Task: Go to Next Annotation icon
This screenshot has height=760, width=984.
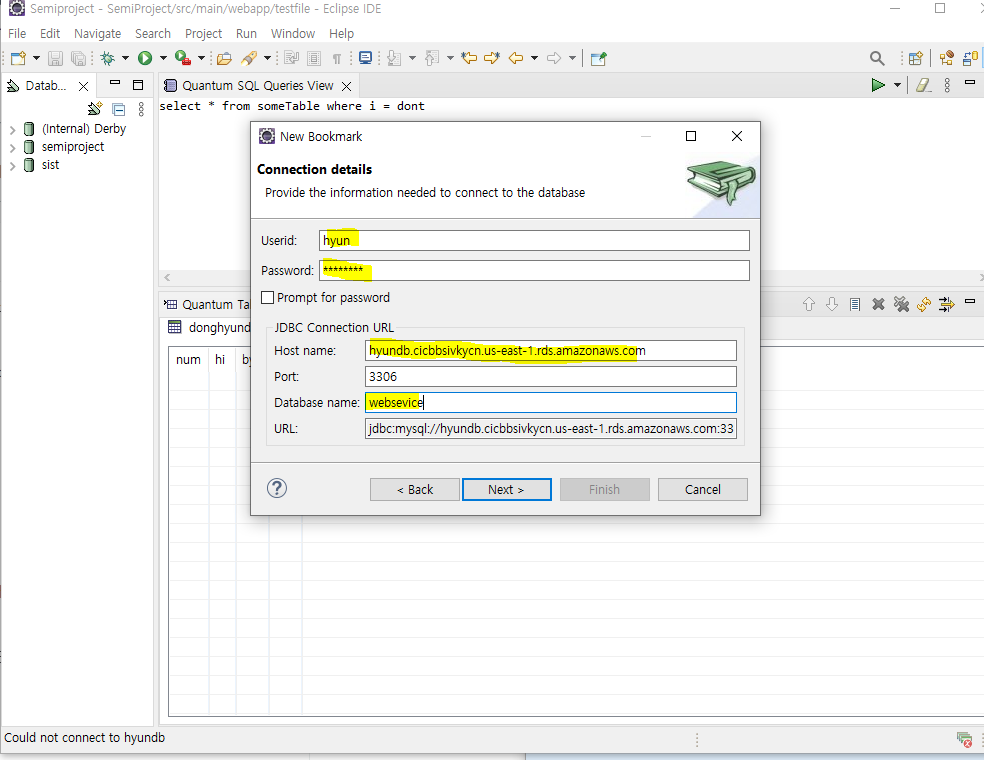Action: pyautogui.click(x=394, y=58)
